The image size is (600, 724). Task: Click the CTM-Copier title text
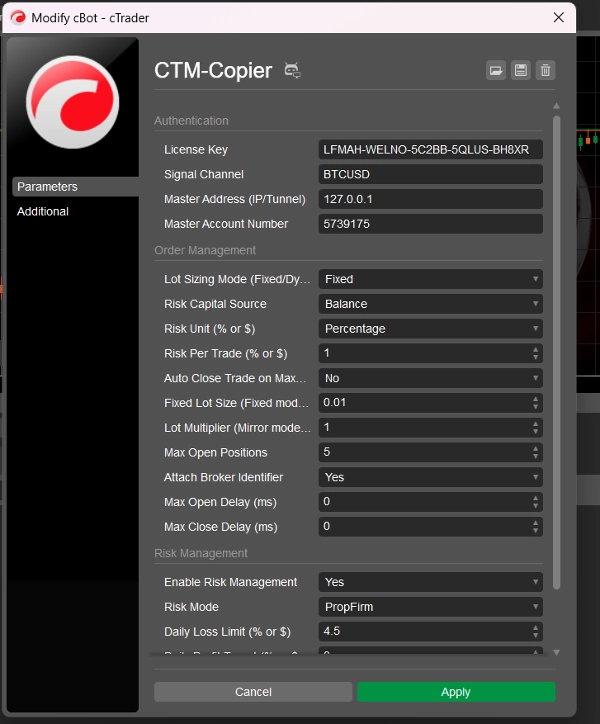click(x=213, y=71)
